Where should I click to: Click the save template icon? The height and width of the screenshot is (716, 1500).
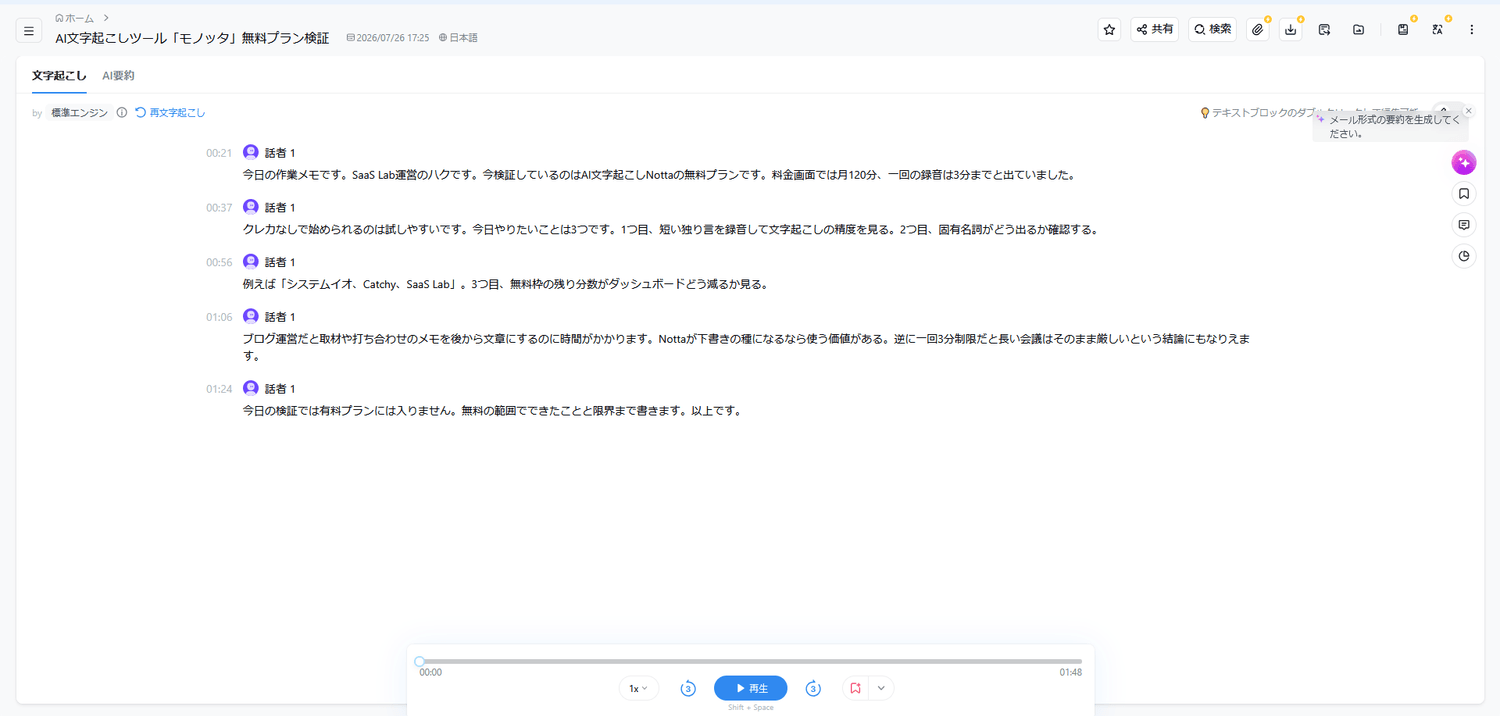(1403, 30)
